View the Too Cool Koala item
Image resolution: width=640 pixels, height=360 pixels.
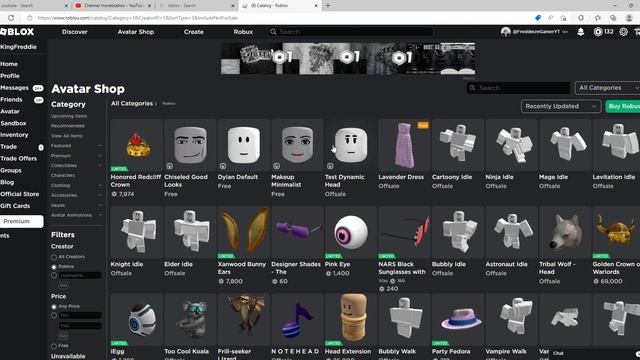(x=190, y=319)
